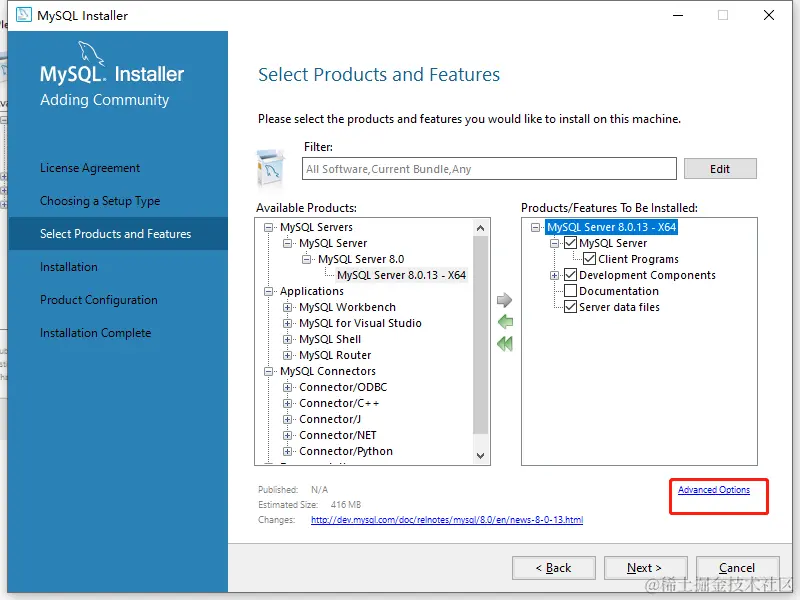The width and height of the screenshot is (800, 600).
Task: Open the Installation step in sidebar
Action: pos(69,267)
